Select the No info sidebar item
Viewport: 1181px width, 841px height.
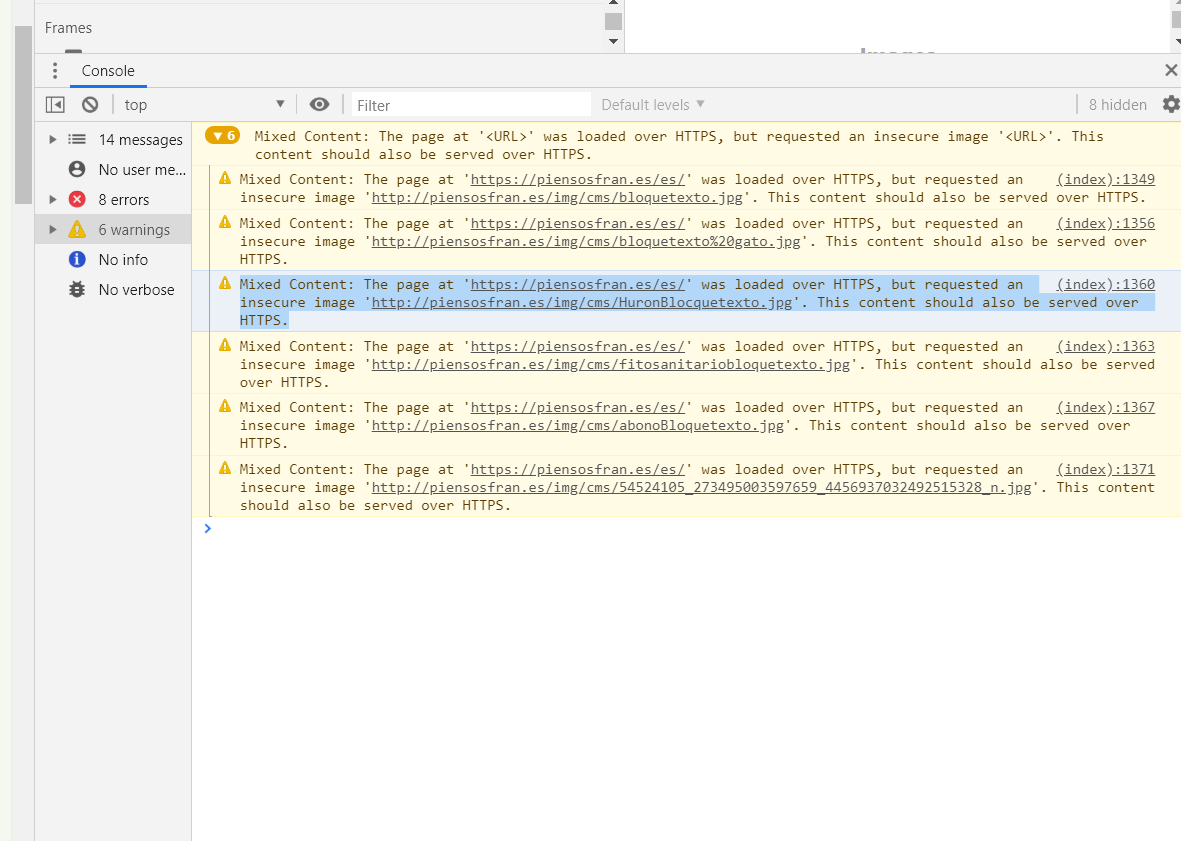click(114, 260)
